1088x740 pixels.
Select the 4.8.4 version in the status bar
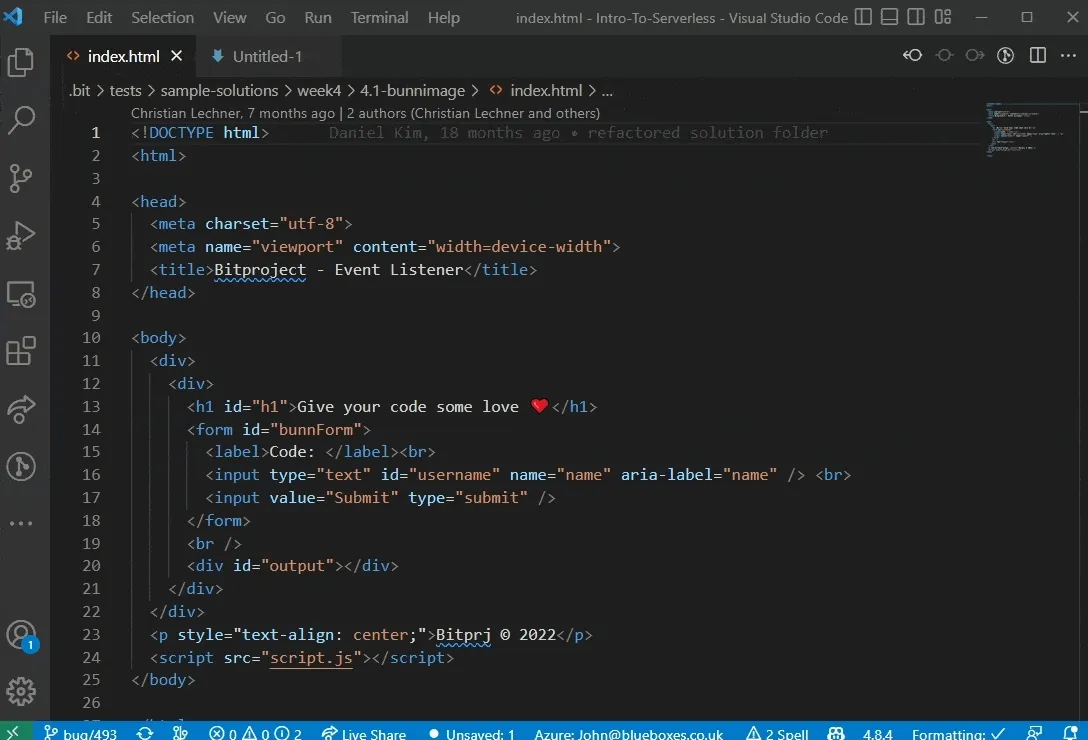[x=878, y=733]
